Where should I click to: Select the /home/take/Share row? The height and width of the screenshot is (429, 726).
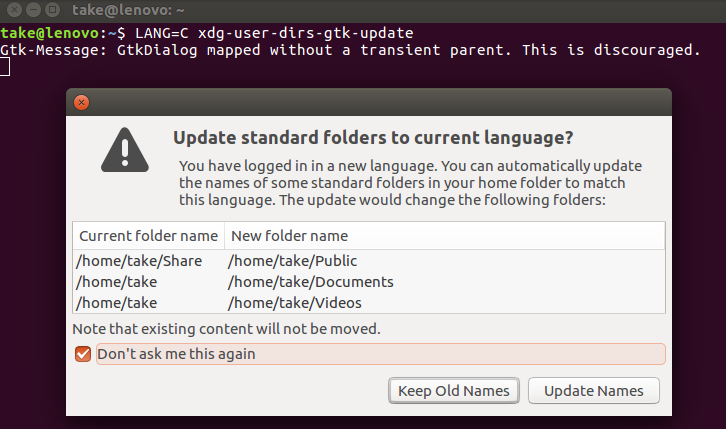coord(369,261)
